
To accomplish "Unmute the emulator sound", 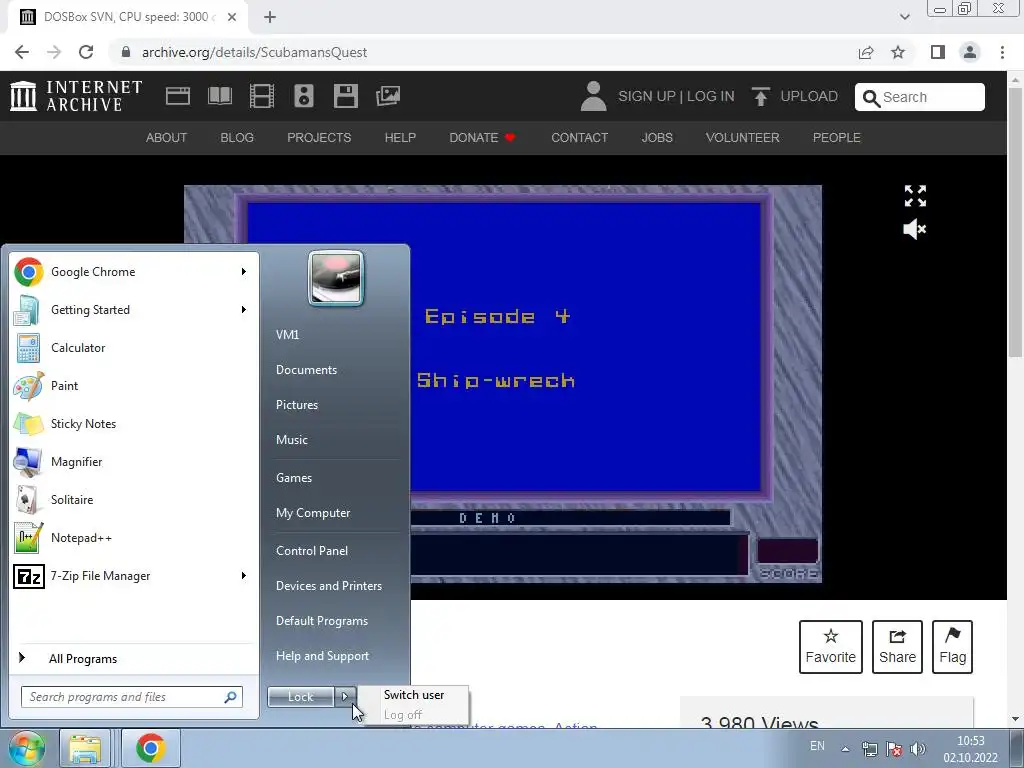I will (x=914, y=229).
